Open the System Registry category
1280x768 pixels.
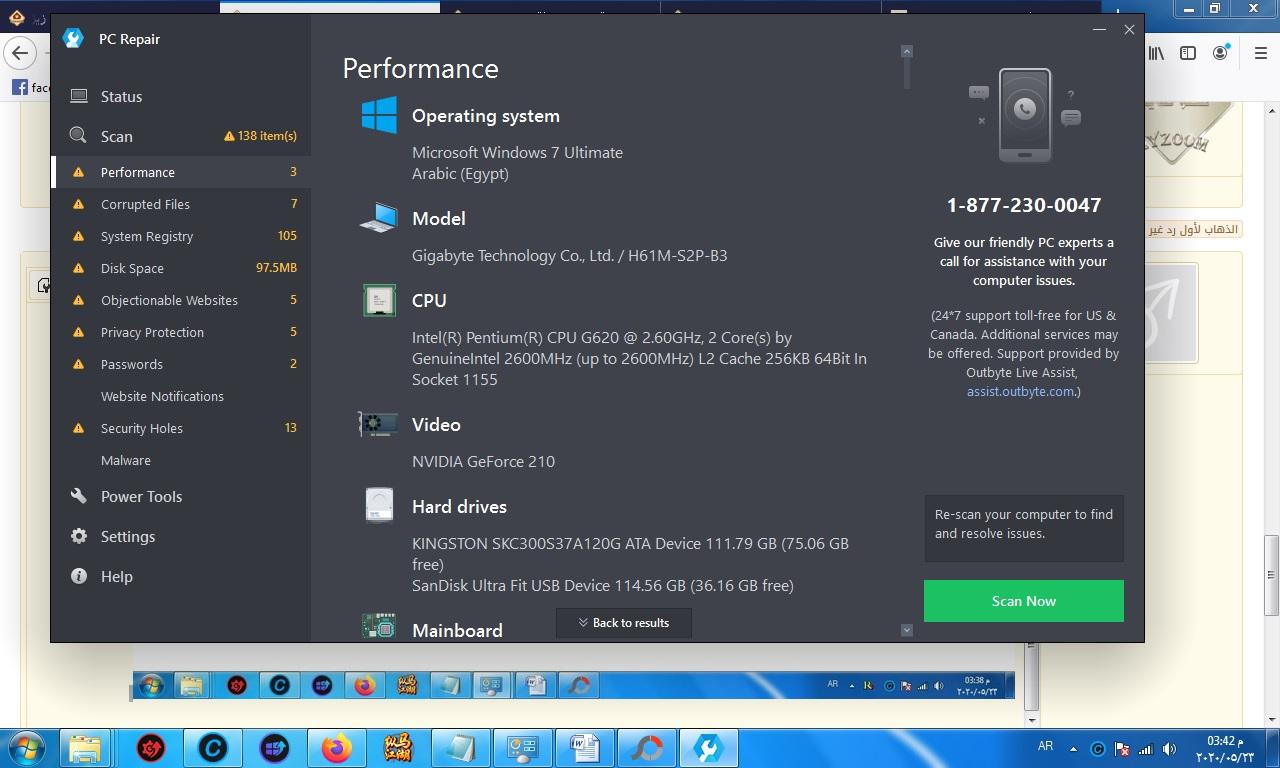tap(181, 236)
